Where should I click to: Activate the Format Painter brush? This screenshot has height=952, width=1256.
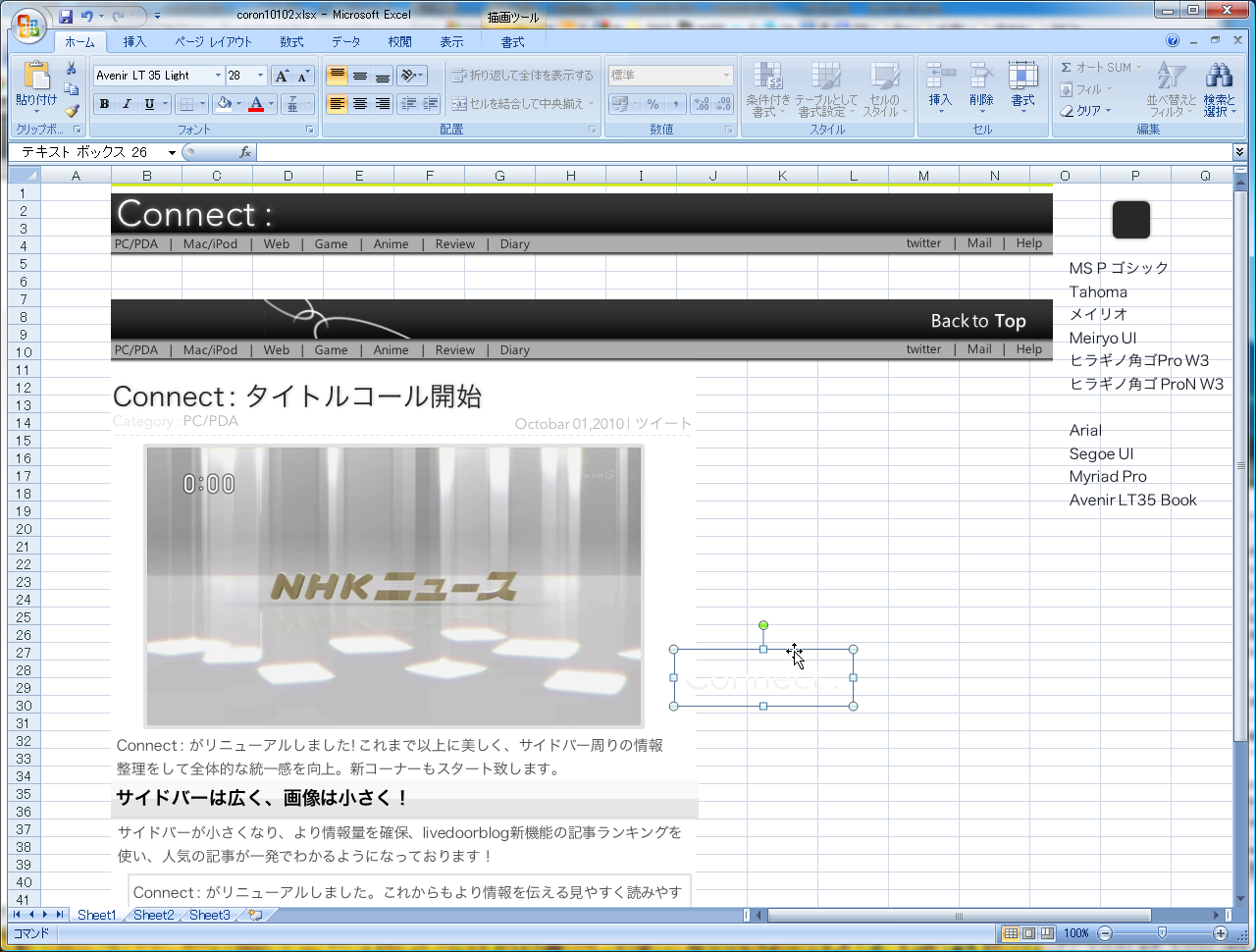point(72,111)
